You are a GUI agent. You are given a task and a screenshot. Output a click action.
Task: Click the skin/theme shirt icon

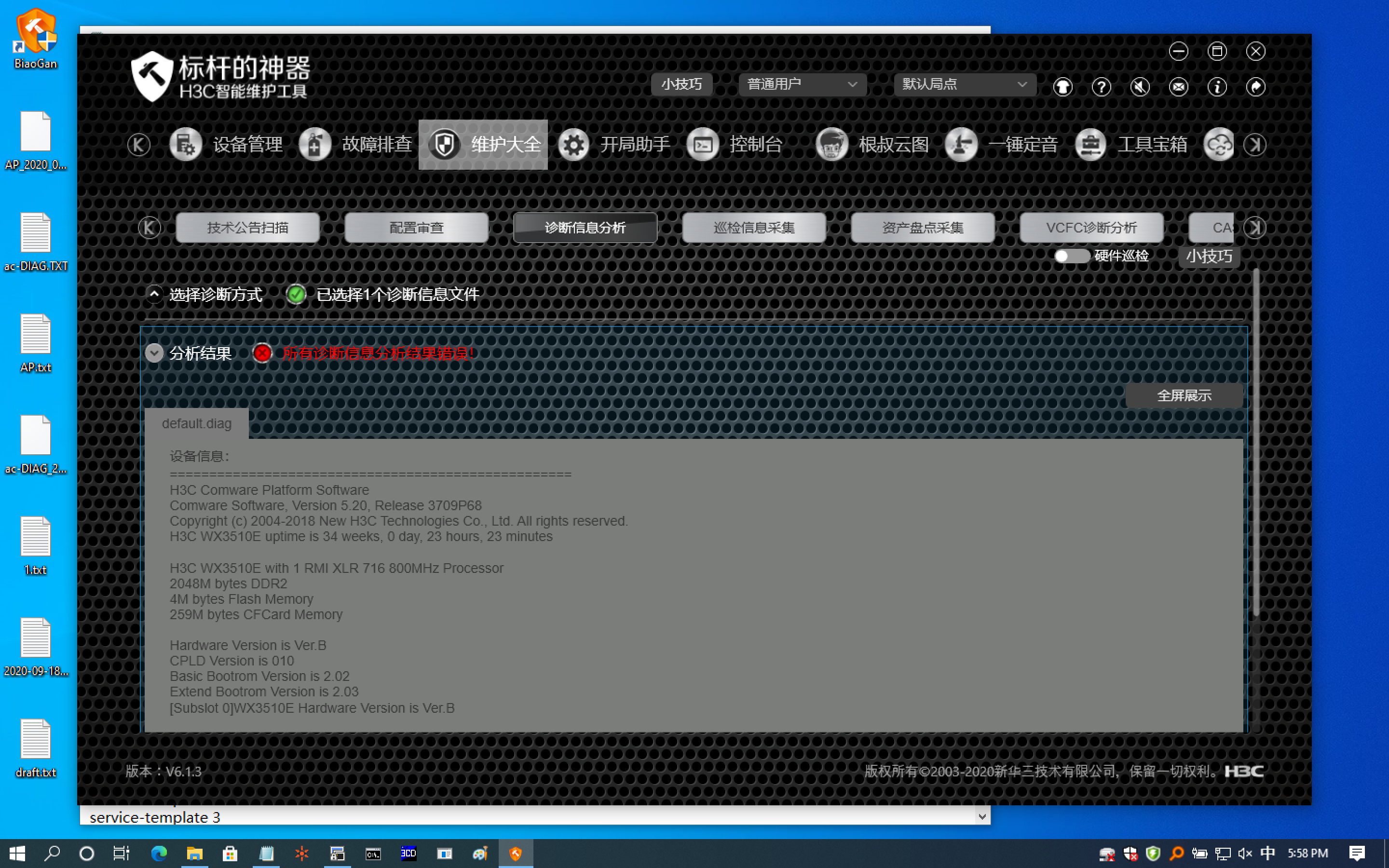click(x=1062, y=87)
